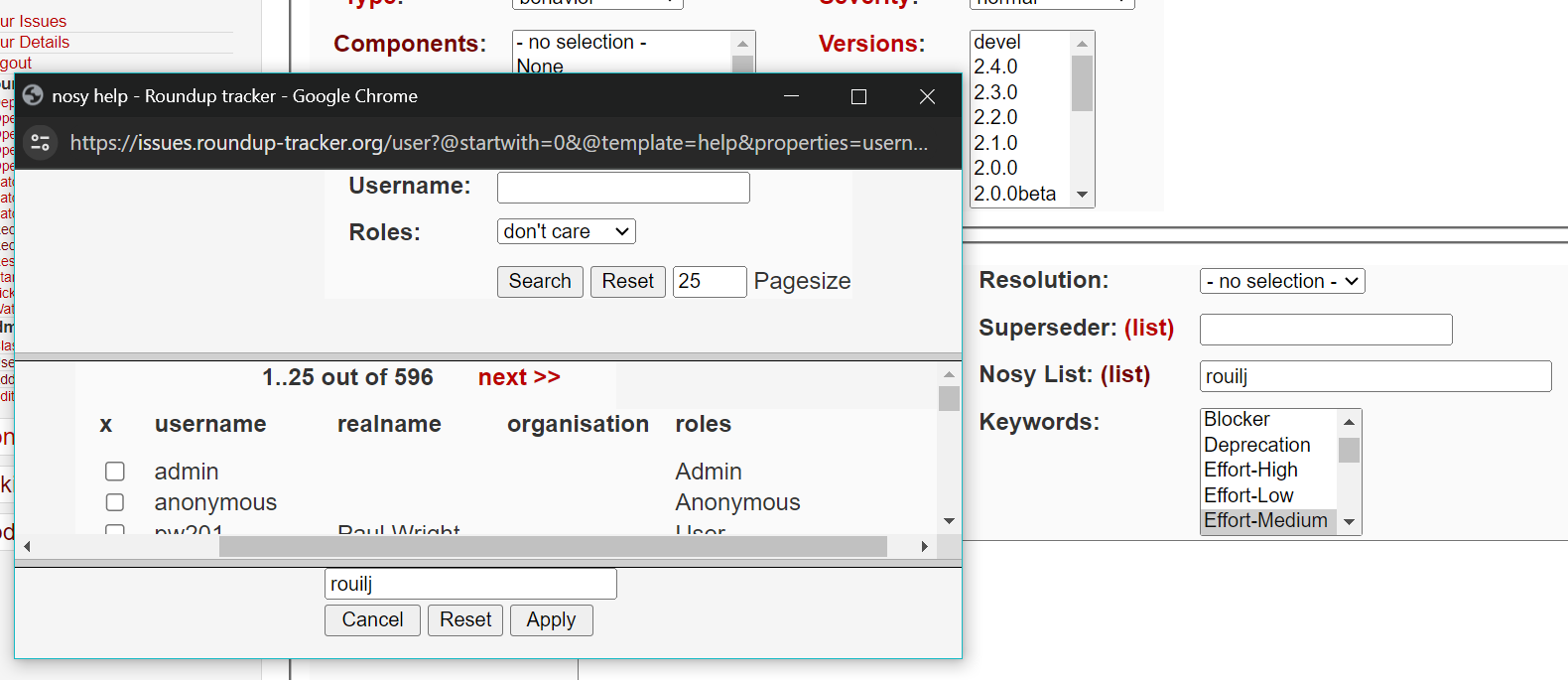Click the Components list scroll up arrow
1568x680 pixels.
click(x=742, y=44)
